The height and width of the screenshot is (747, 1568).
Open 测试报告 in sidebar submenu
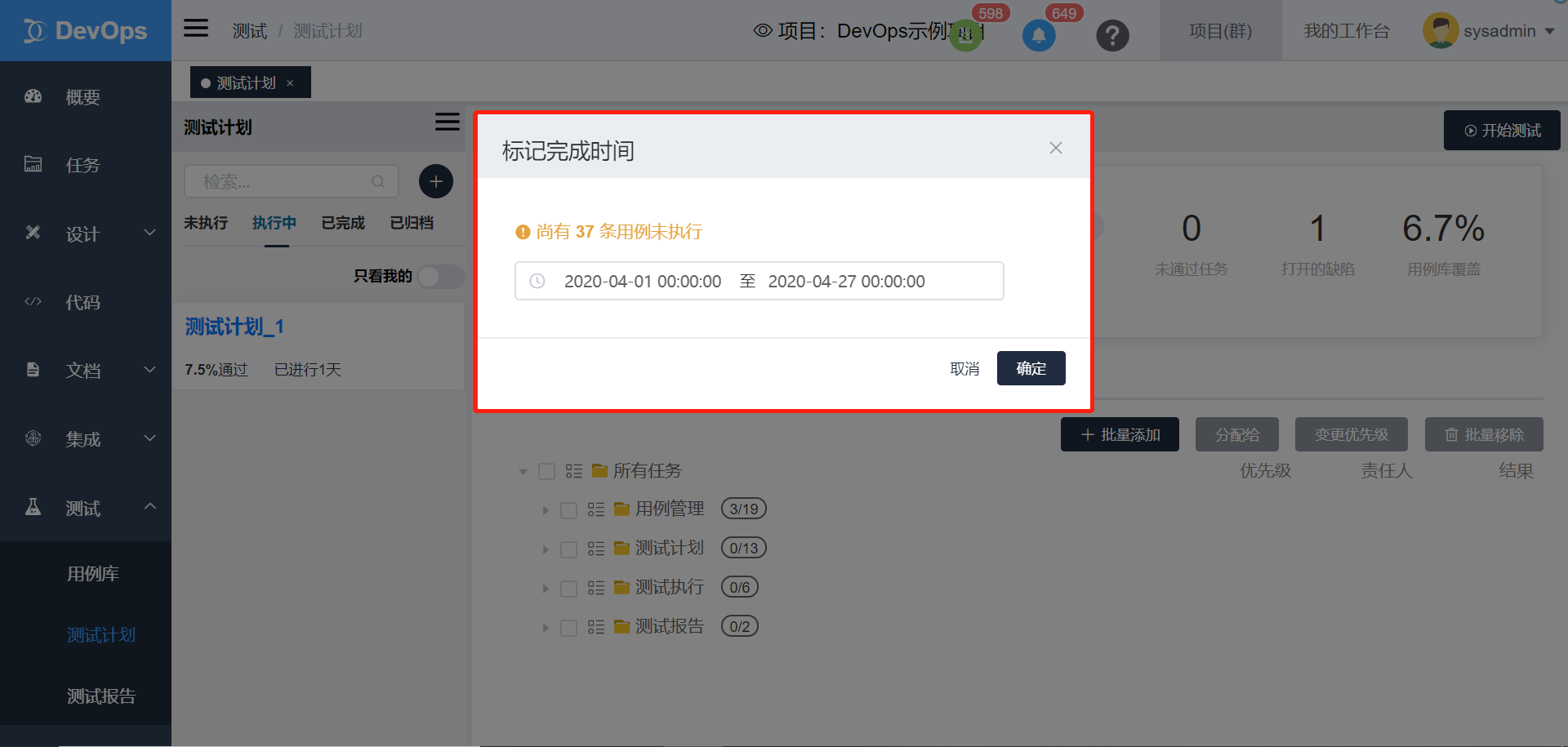101,696
